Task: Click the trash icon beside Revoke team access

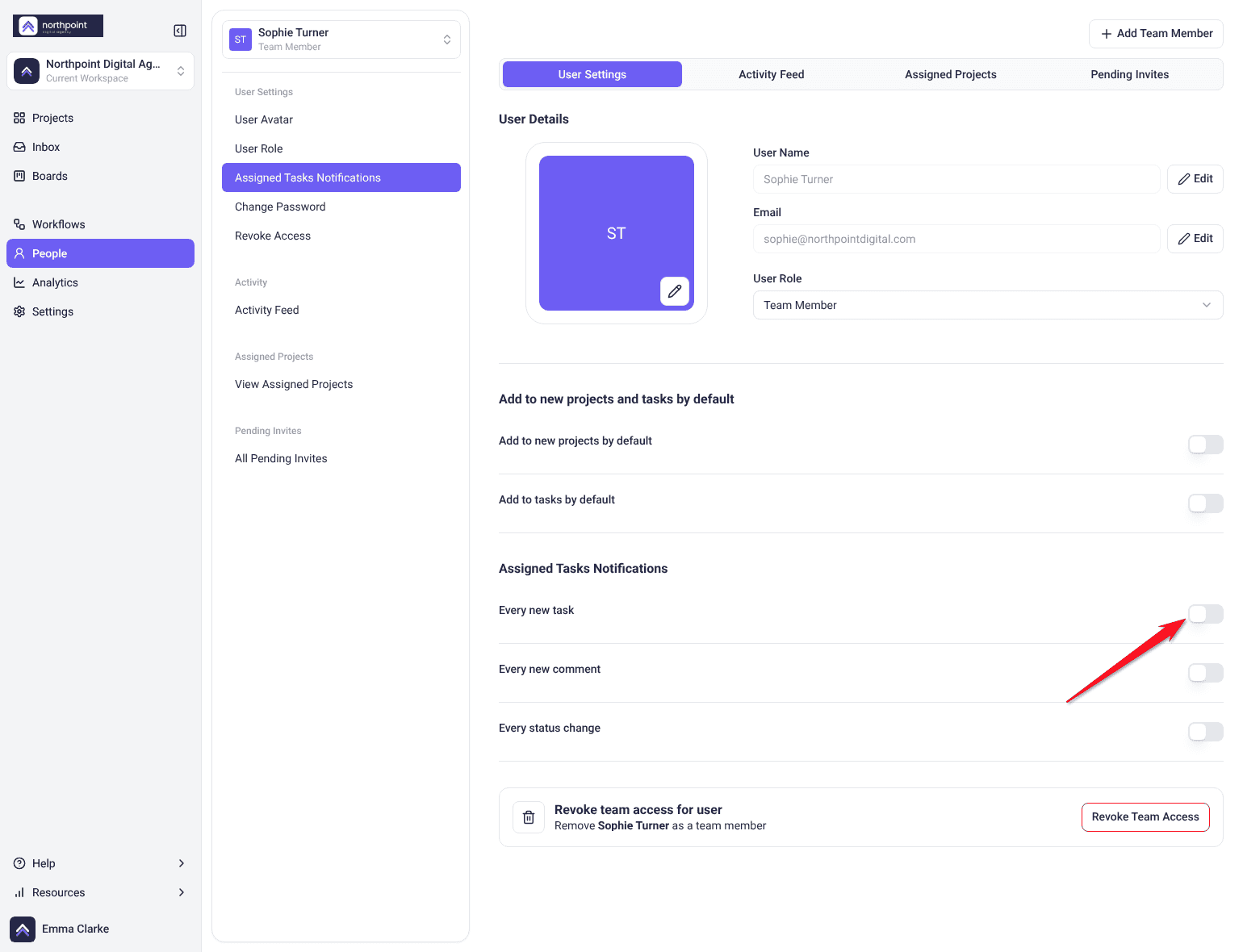Action: tap(529, 817)
